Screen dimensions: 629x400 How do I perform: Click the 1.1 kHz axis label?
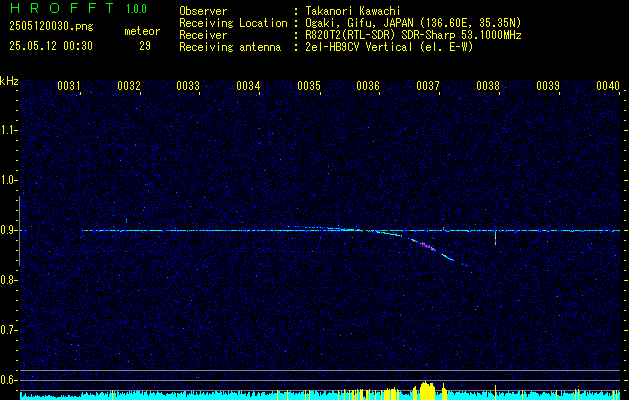point(8,130)
